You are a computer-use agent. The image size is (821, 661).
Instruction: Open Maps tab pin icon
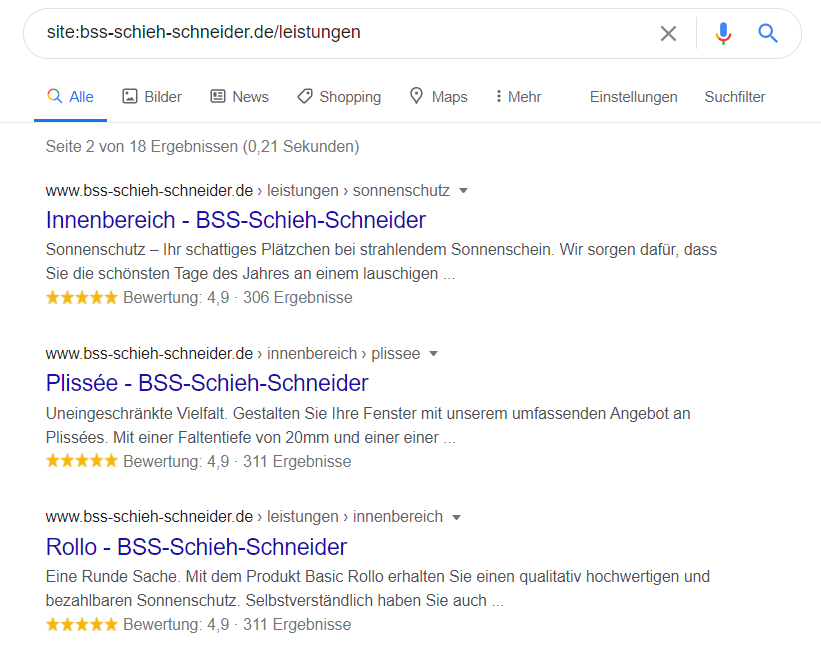click(416, 96)
